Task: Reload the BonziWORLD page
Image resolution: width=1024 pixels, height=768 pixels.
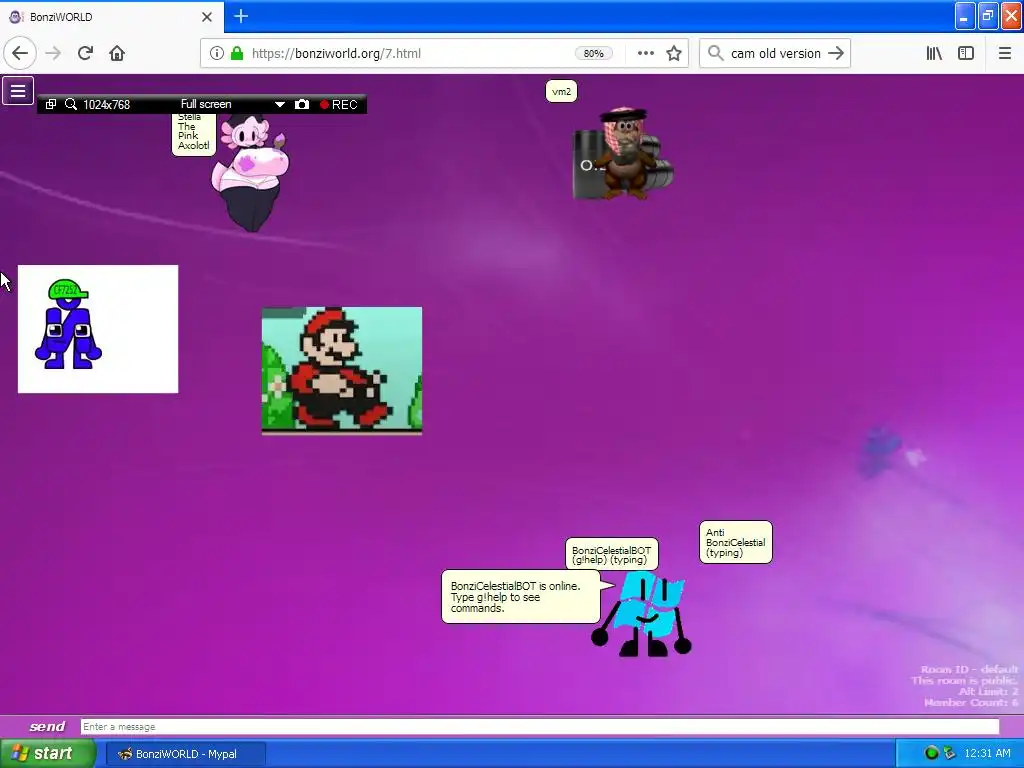Action: [85, 54]
